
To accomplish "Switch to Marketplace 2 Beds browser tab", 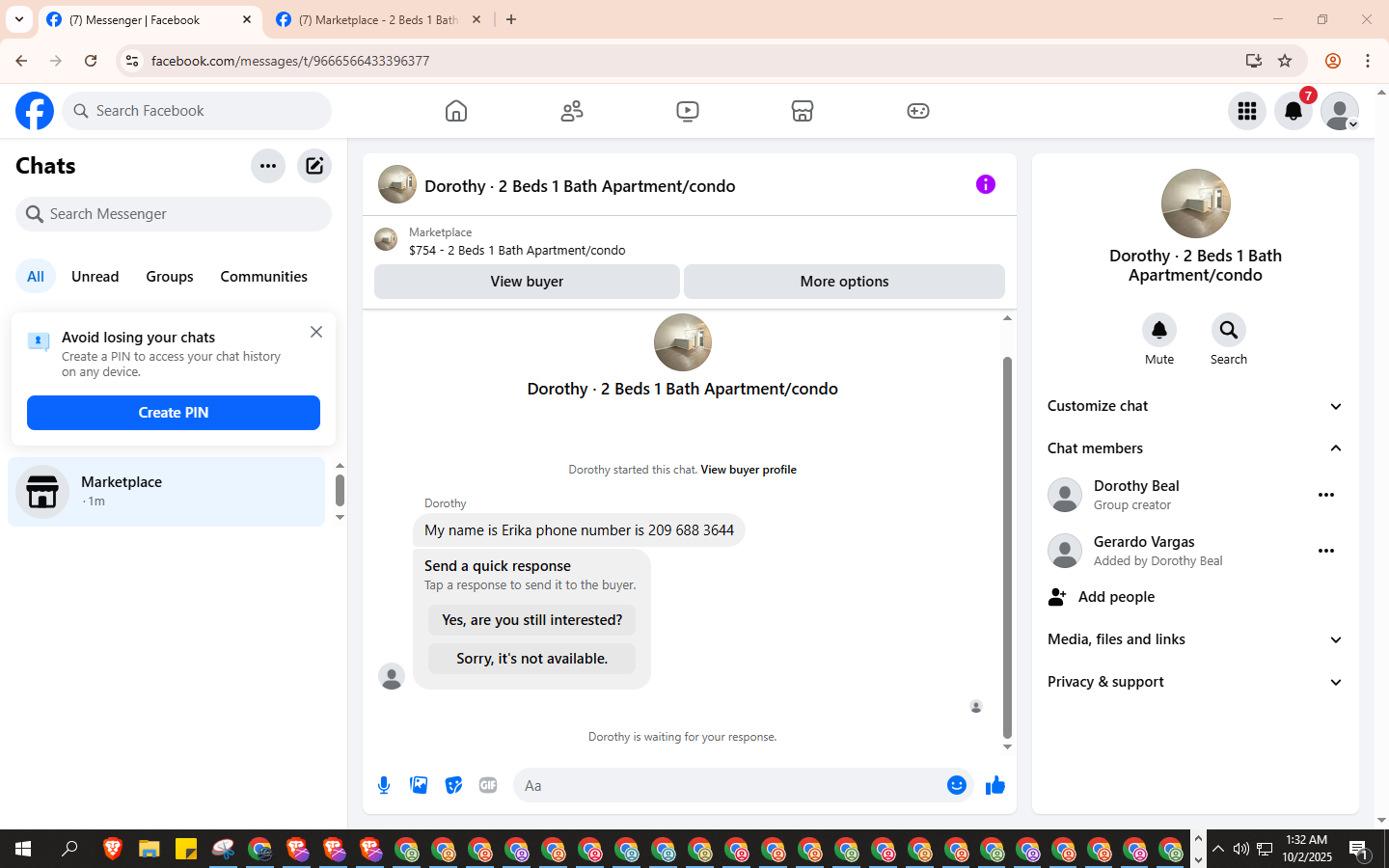I will click(379, 20).
